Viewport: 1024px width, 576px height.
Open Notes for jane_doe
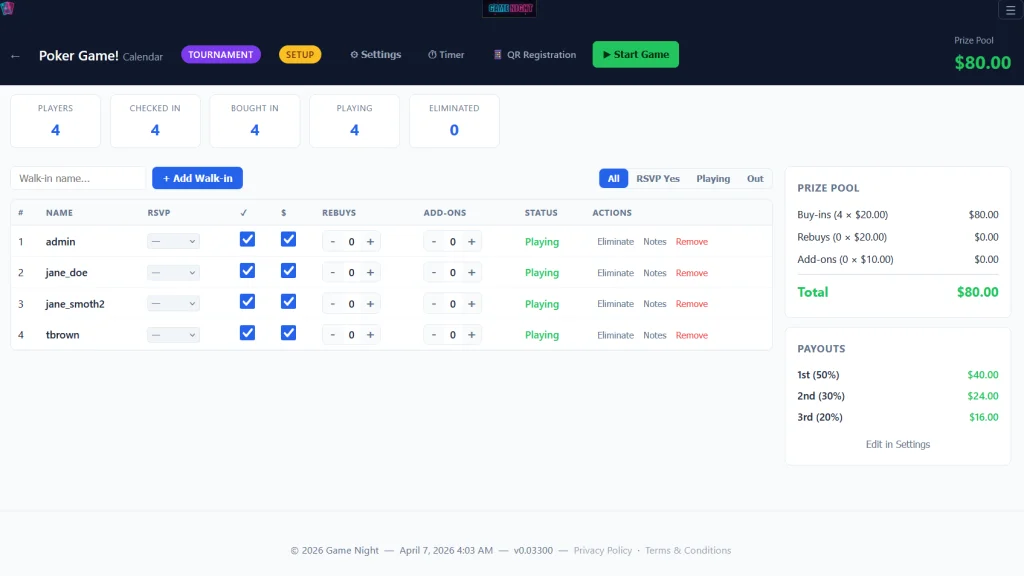click(654, 272)
